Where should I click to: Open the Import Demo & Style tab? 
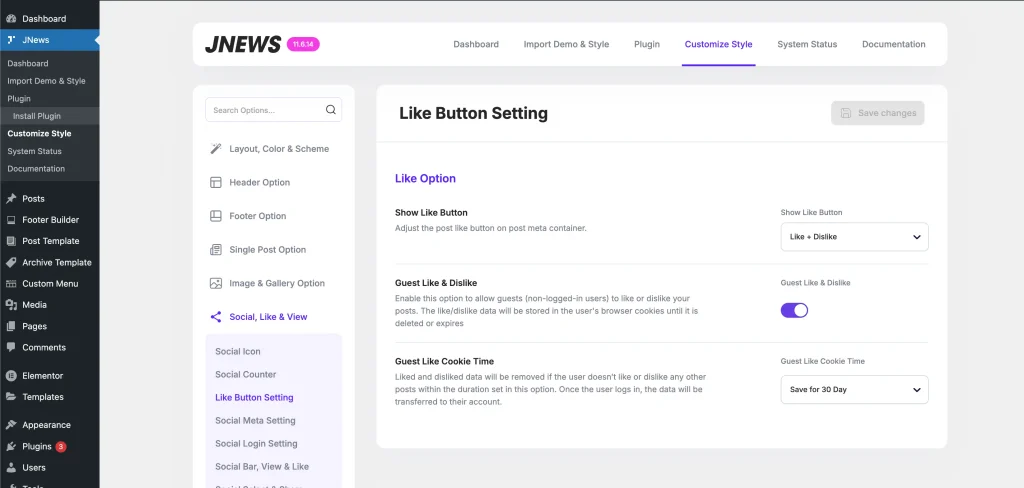[x=566, y=44]
